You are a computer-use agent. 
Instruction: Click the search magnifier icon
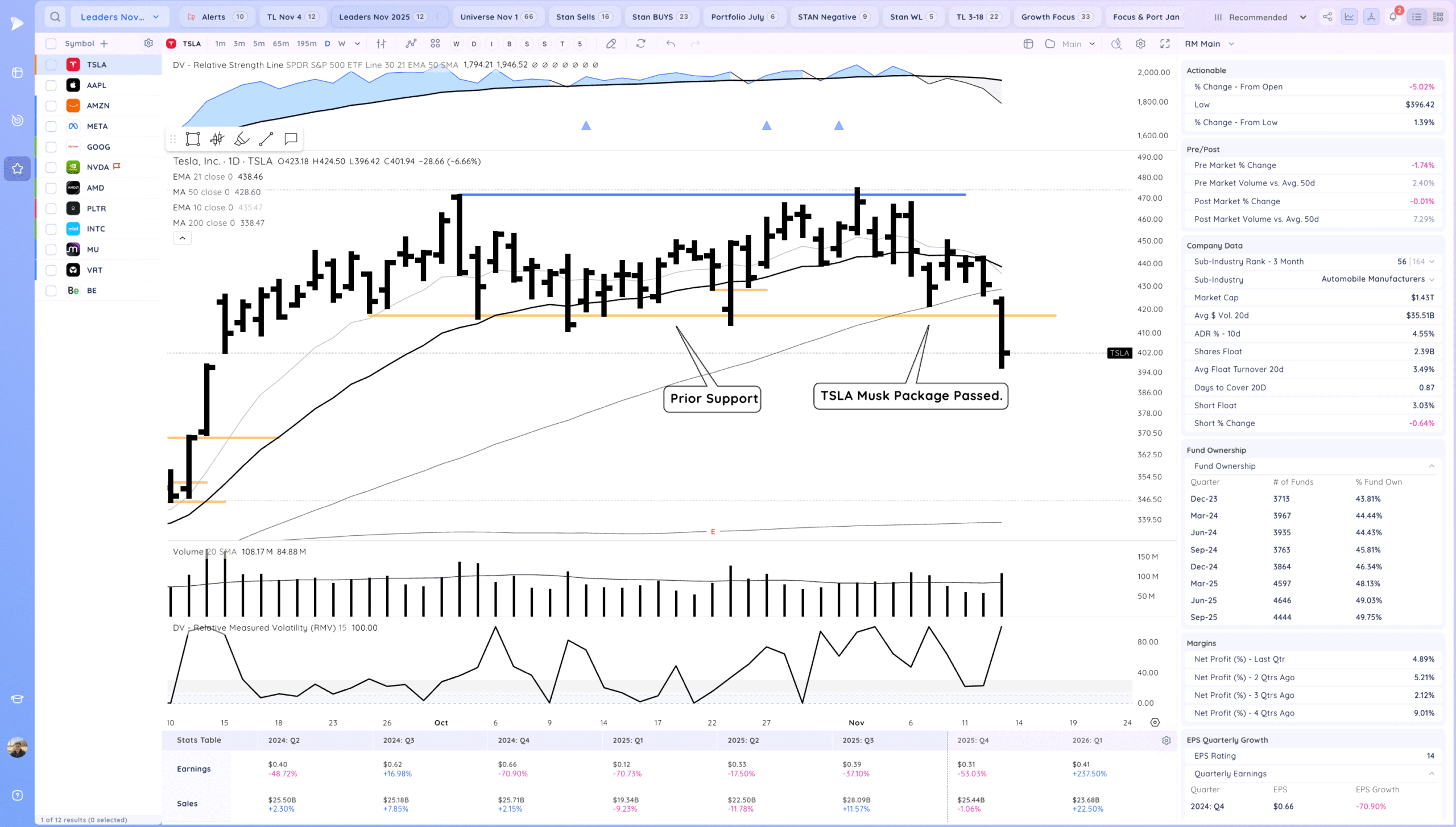[x=55, y=17]
